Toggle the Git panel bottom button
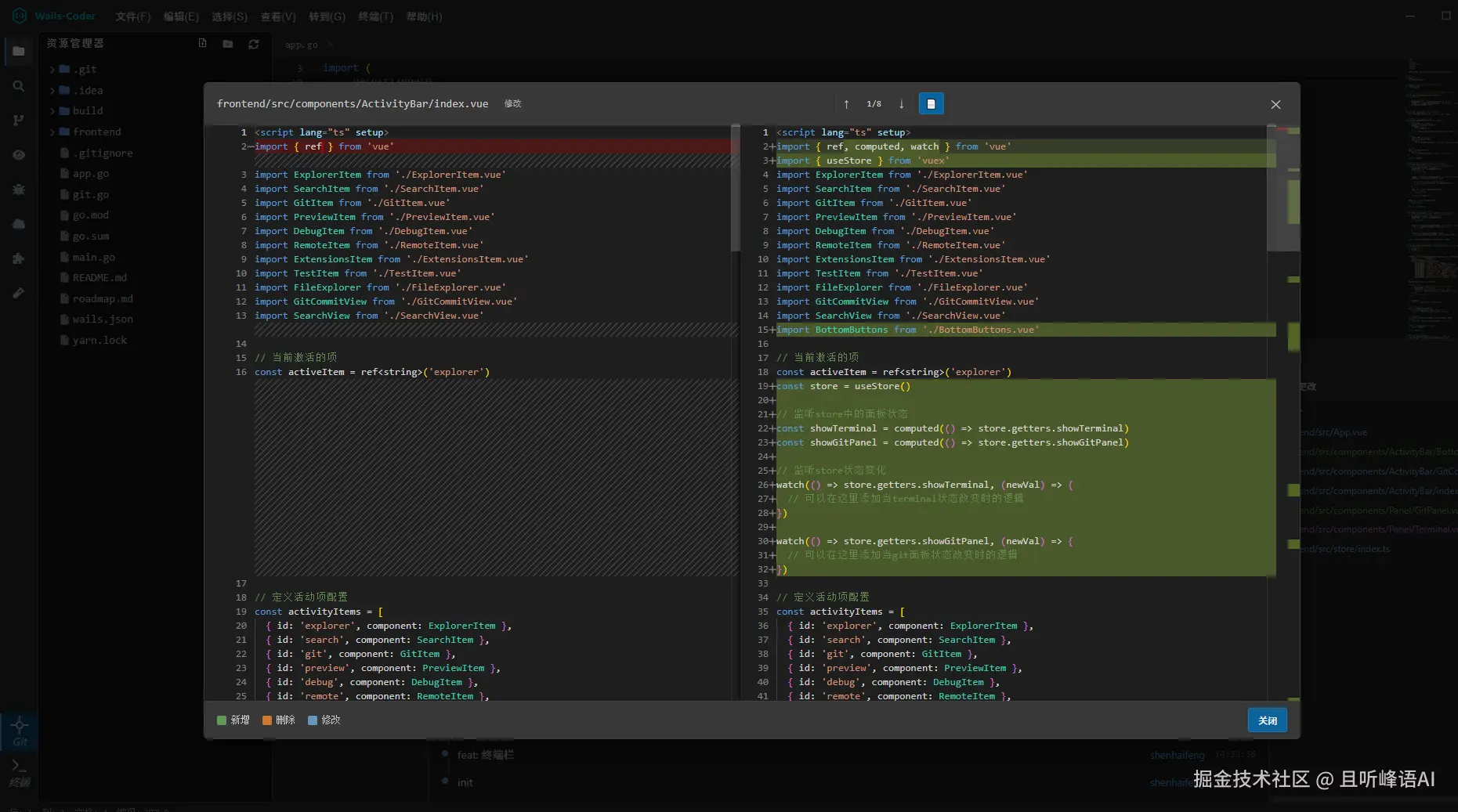Screen dimensions: 1458x812 [20, 731]
